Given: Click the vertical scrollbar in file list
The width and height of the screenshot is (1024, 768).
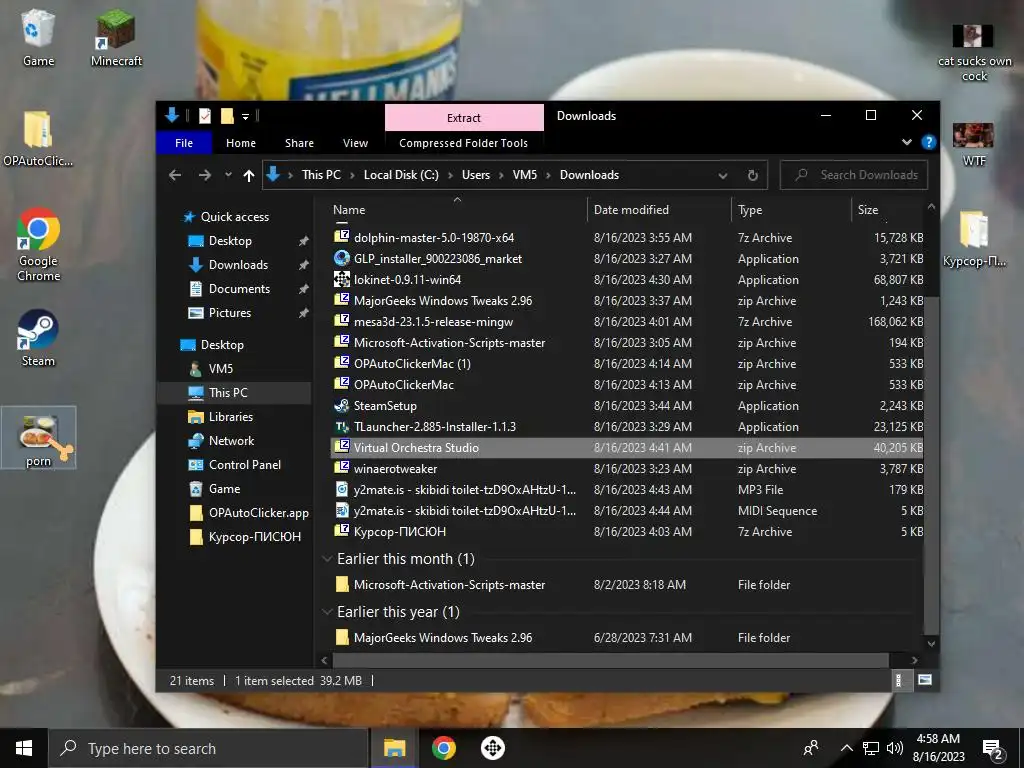Looking at the screenshot, I should [931, 464].
